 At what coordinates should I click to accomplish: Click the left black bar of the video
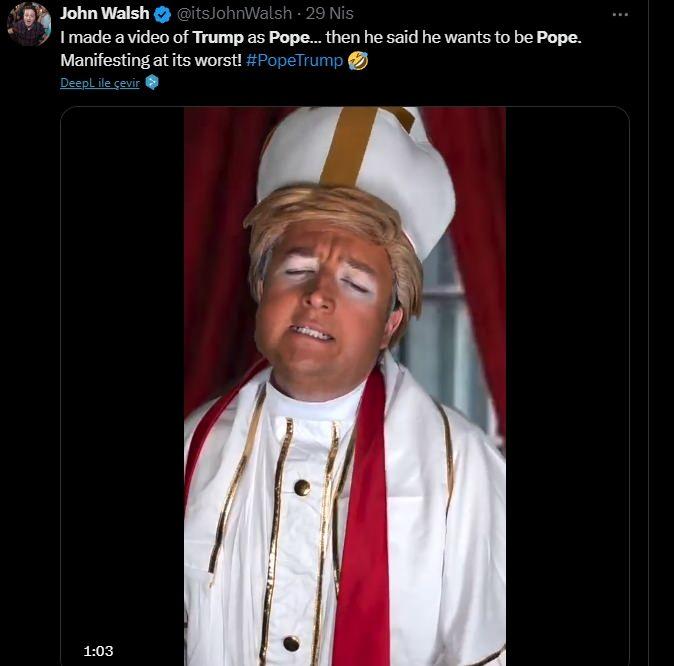(123, 386)
